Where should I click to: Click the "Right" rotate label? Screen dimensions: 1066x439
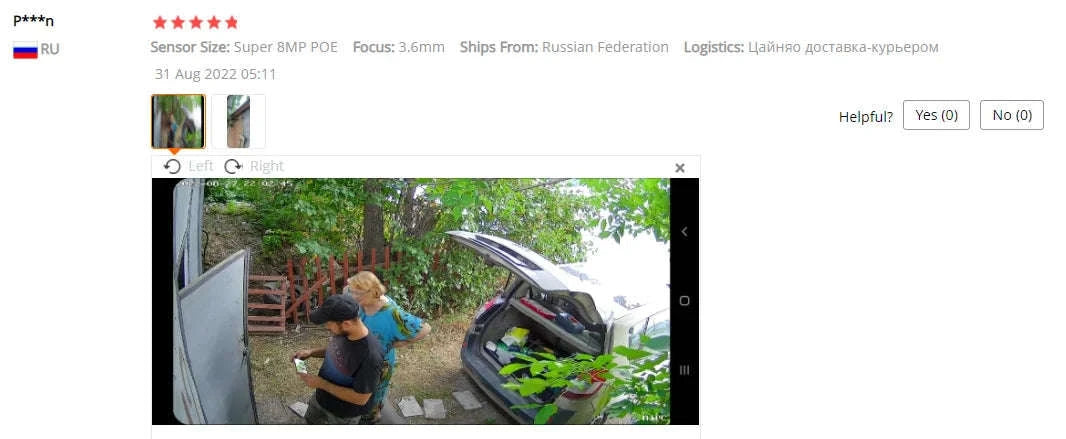click(x=266, y=166)
